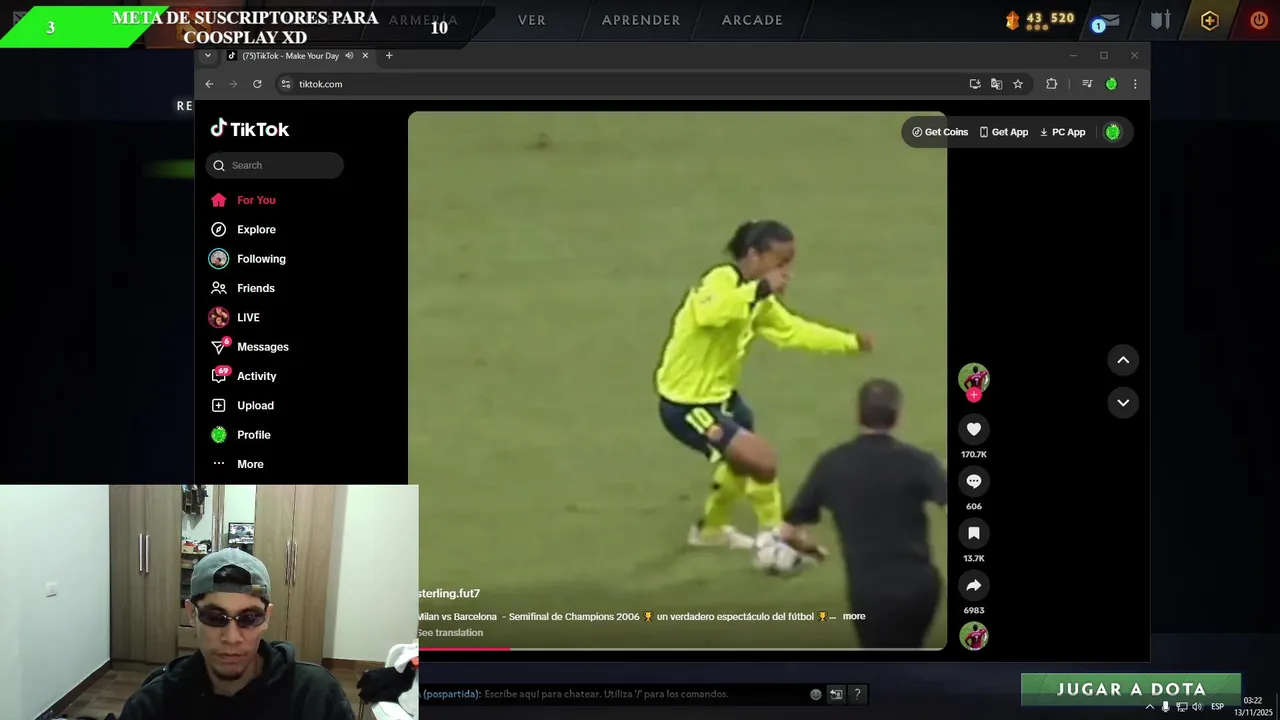Image resolution: width=1280 pixels, height=720 pixels.
Task: Show hidden system tray icons
Action: coord(1150,707)
